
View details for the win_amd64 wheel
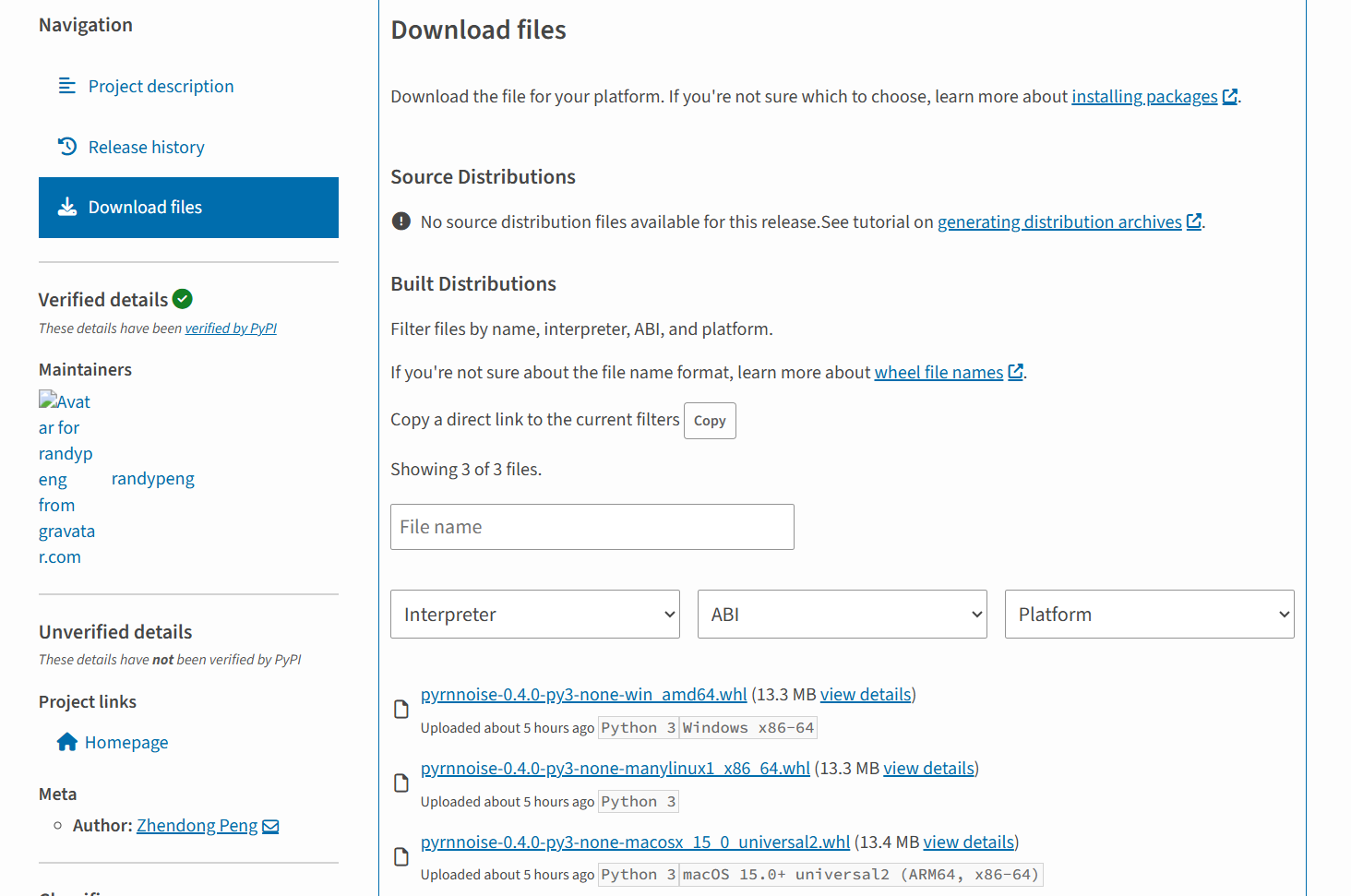coord(866,695)
